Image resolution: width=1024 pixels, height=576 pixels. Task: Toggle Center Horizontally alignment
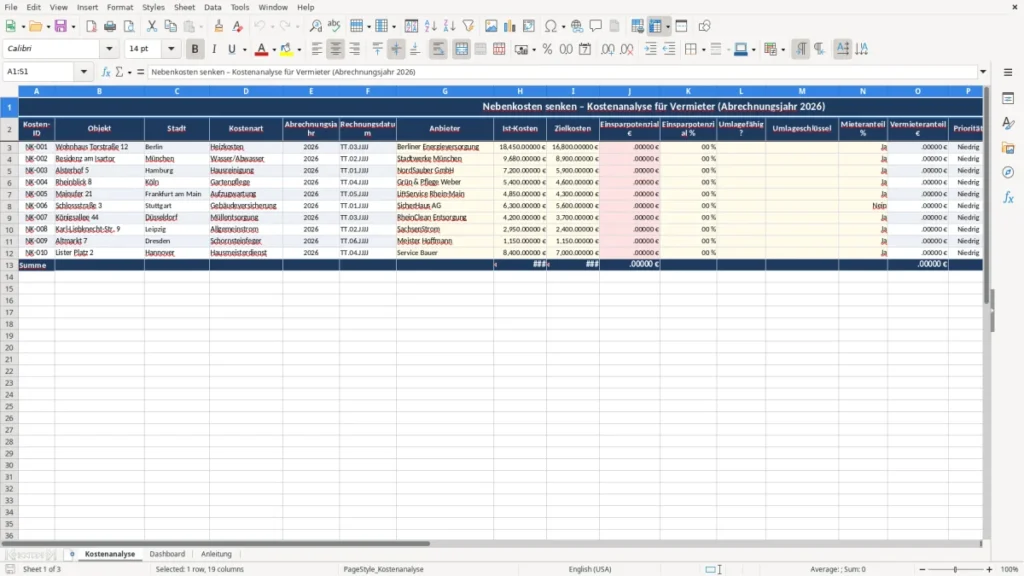click(336, 49)
